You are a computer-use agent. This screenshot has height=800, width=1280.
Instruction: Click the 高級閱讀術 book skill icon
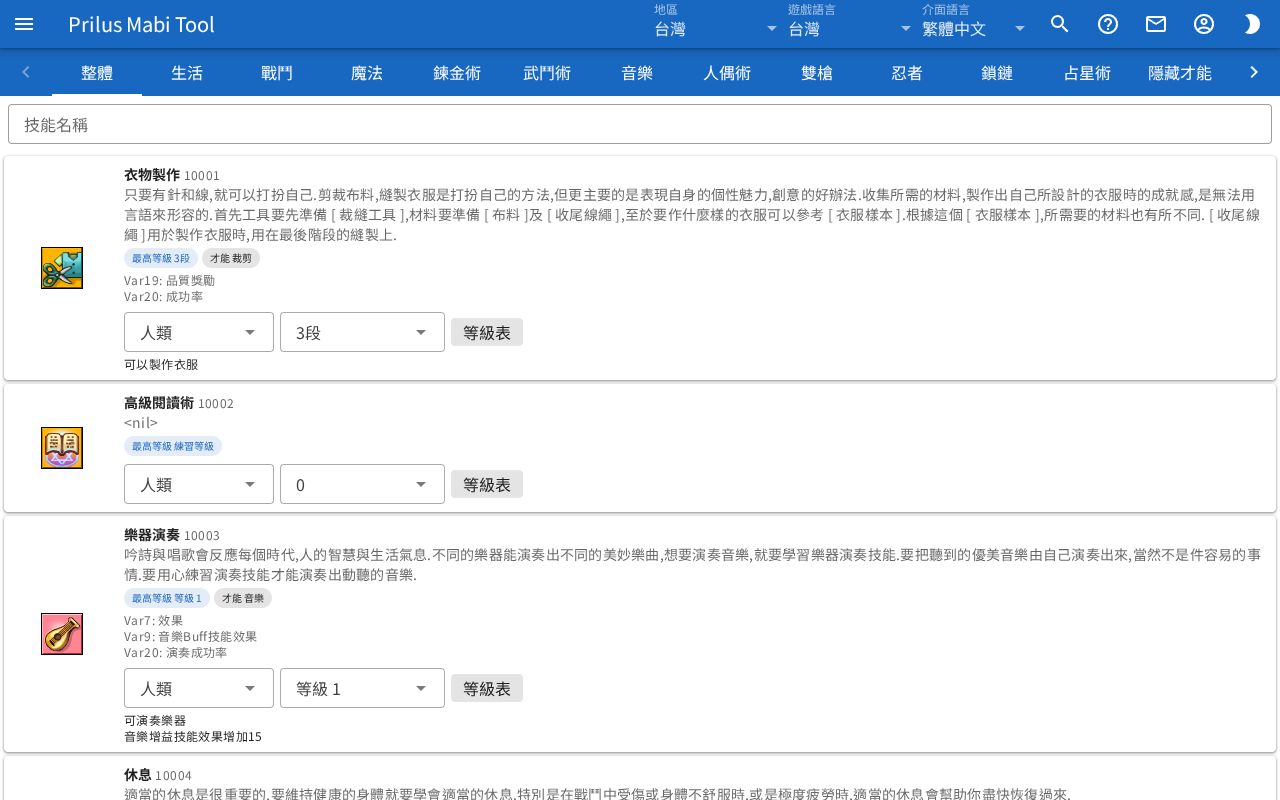point(62,448)
